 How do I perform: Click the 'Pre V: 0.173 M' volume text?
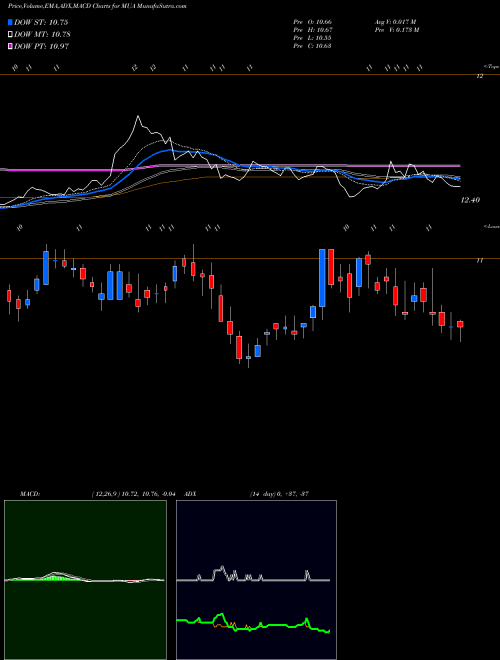tap(396, 30)
